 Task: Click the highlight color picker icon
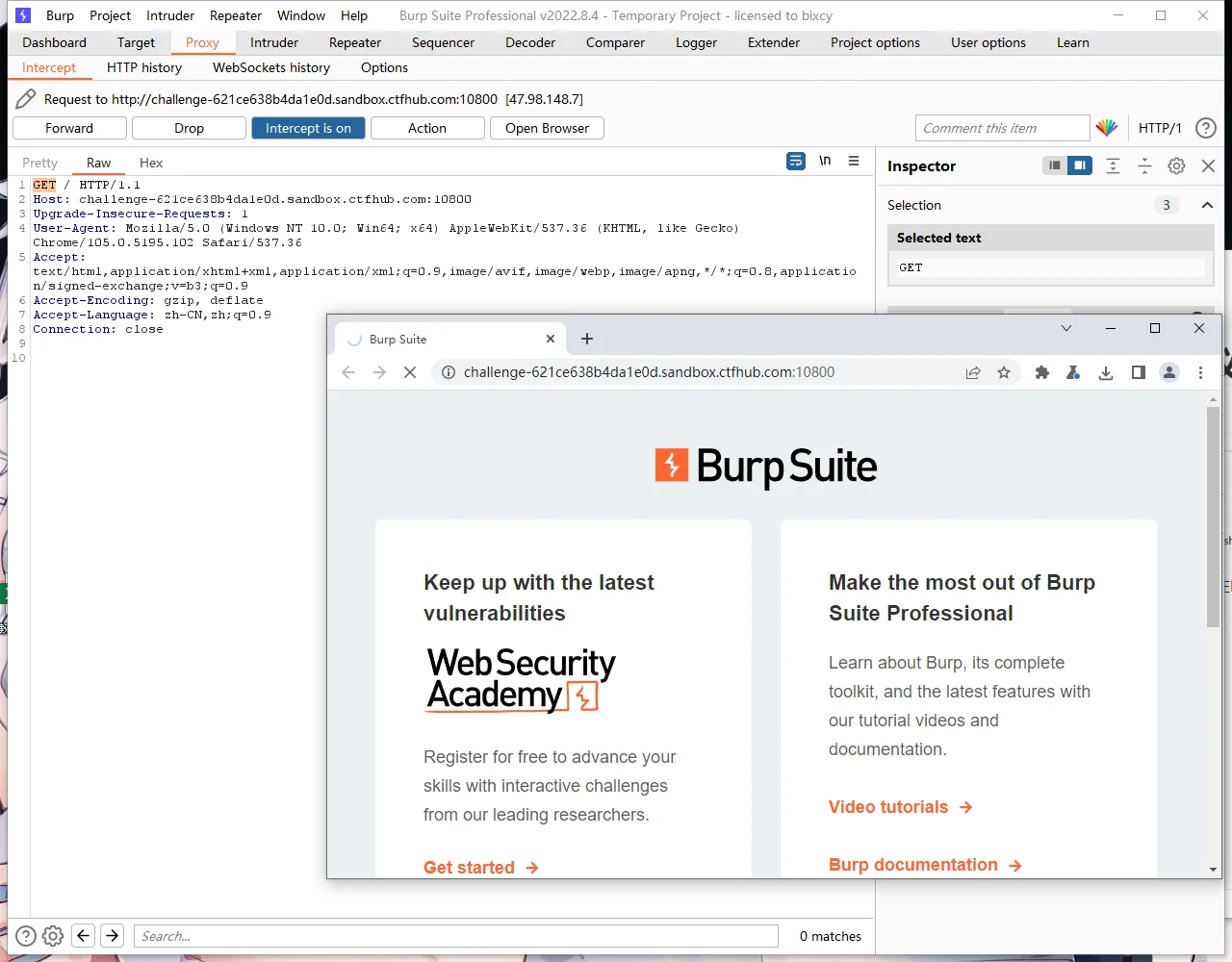click(1107, 128)
